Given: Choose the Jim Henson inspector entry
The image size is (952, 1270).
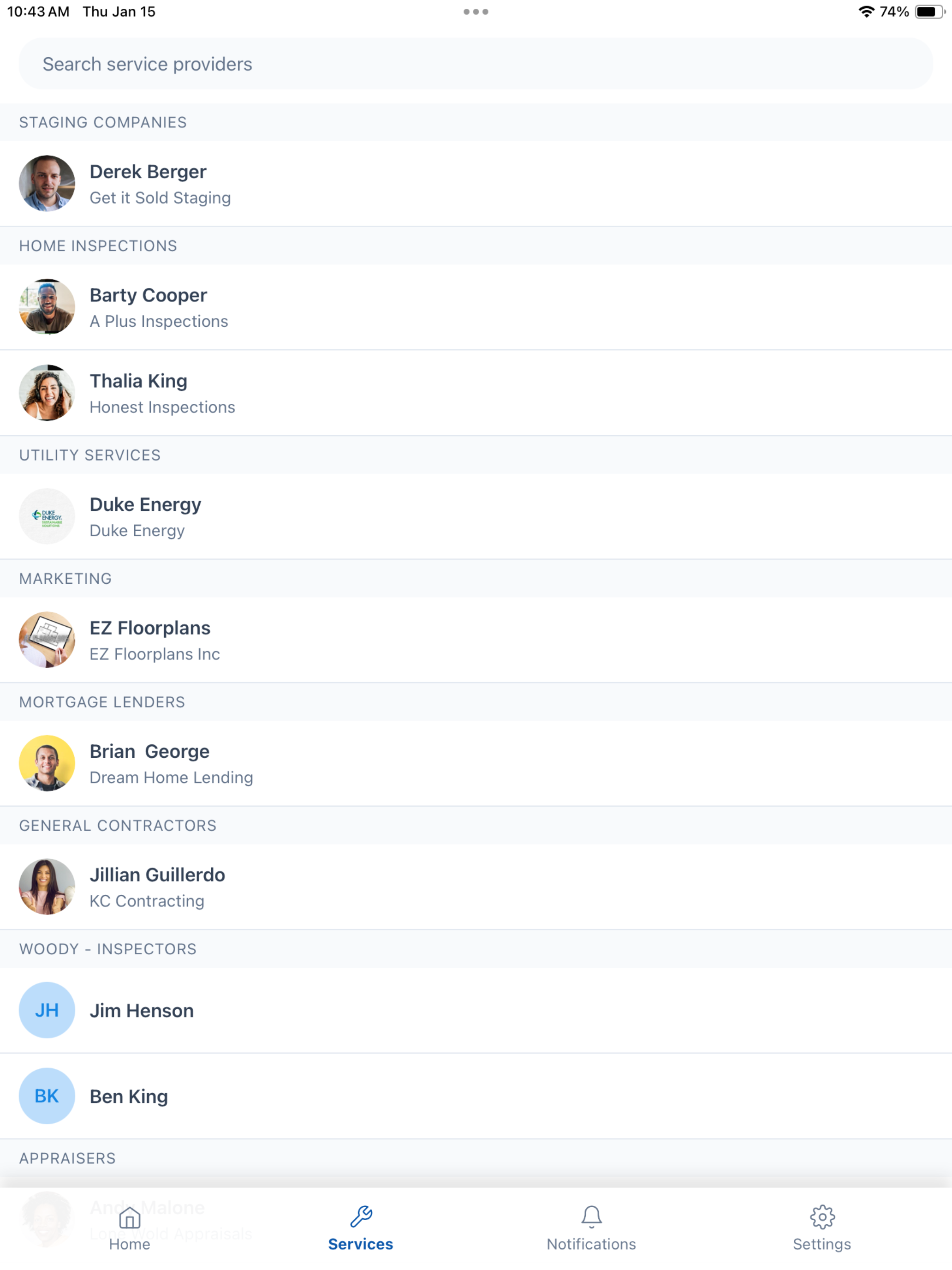Looking at the screenshot, I should (476, 1010).
